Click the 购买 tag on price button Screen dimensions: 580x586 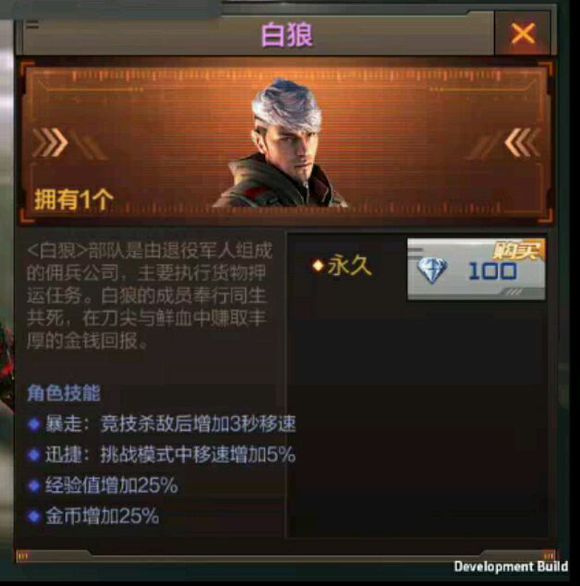click(x=518, y=250)
